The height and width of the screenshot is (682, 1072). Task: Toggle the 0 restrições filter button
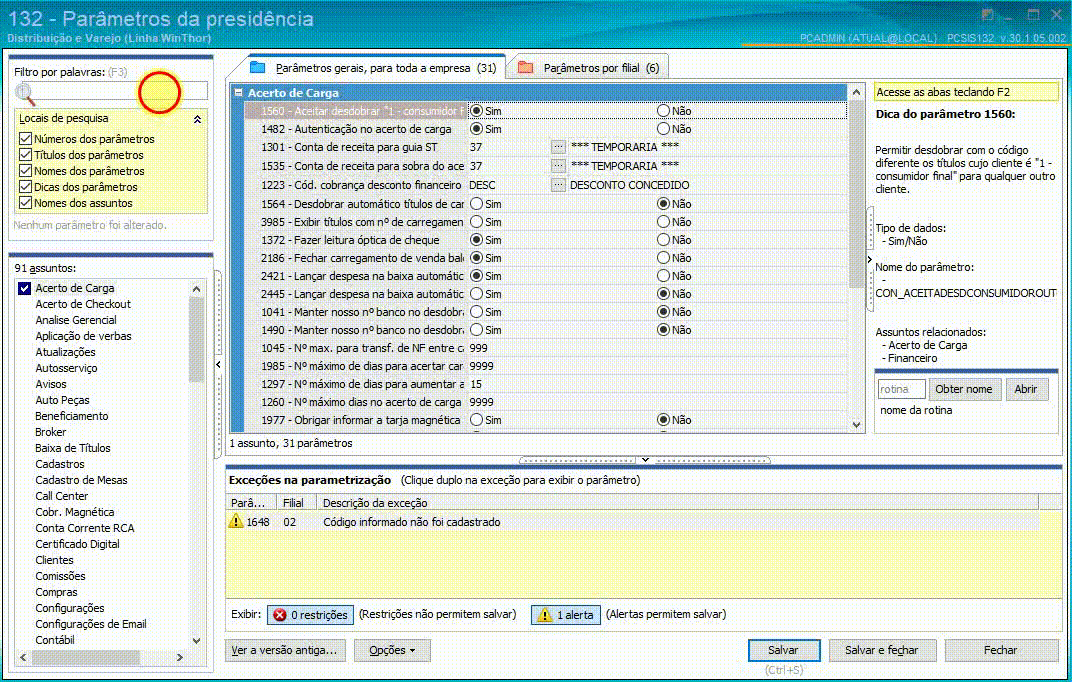click(311, 615)
